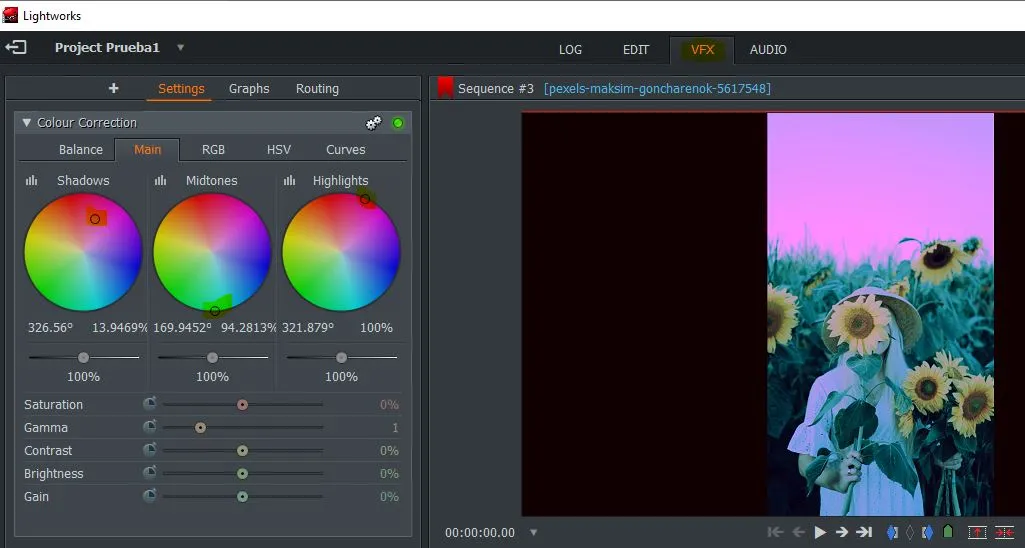
Task: Open the AUDIO tab
Action: 768,50
